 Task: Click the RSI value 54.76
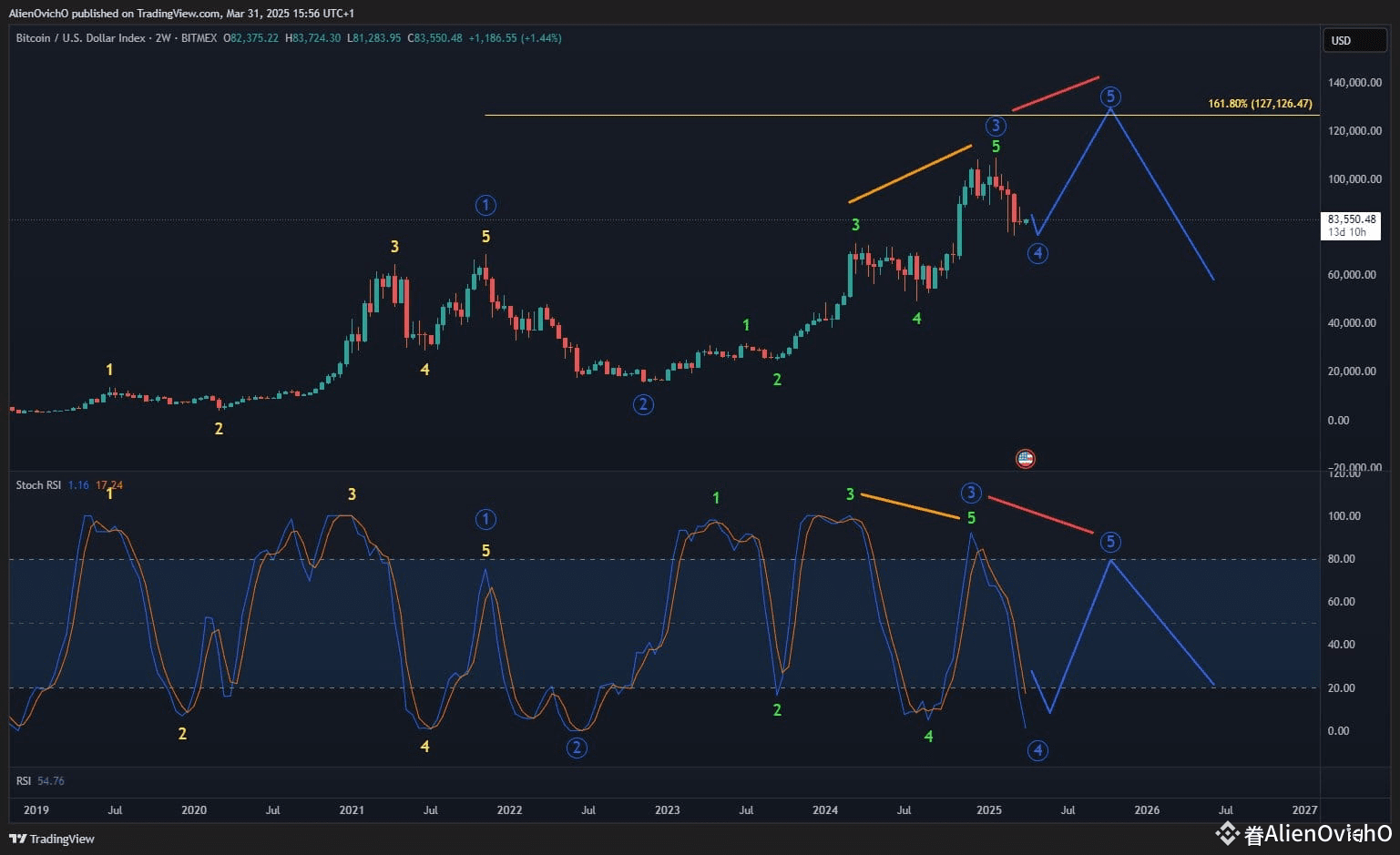(x=51, y=781)
